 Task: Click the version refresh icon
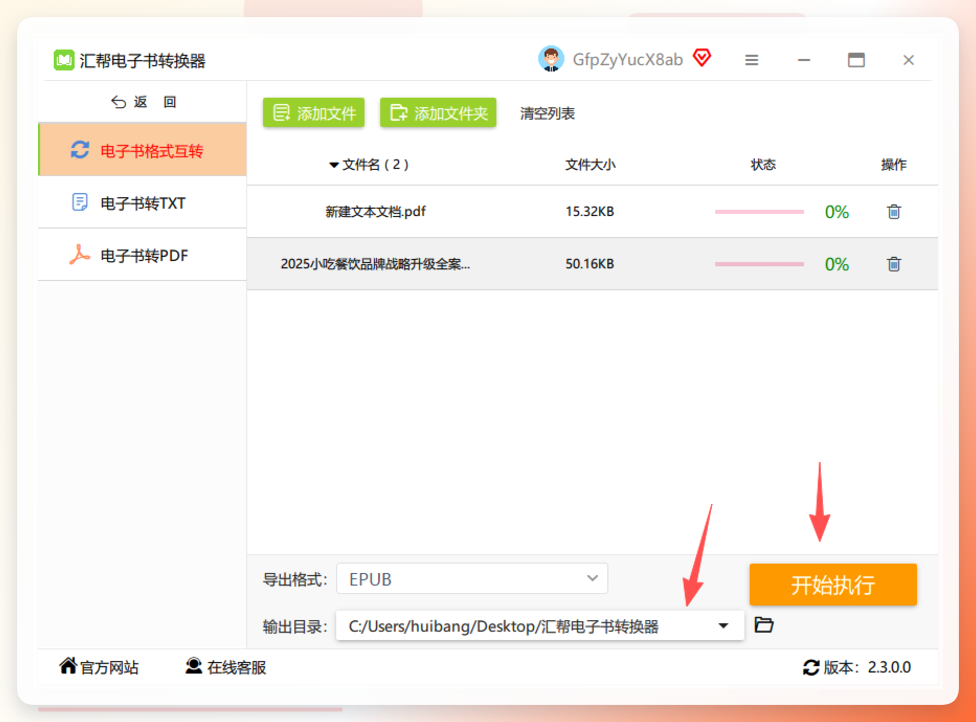coord(811,668)
